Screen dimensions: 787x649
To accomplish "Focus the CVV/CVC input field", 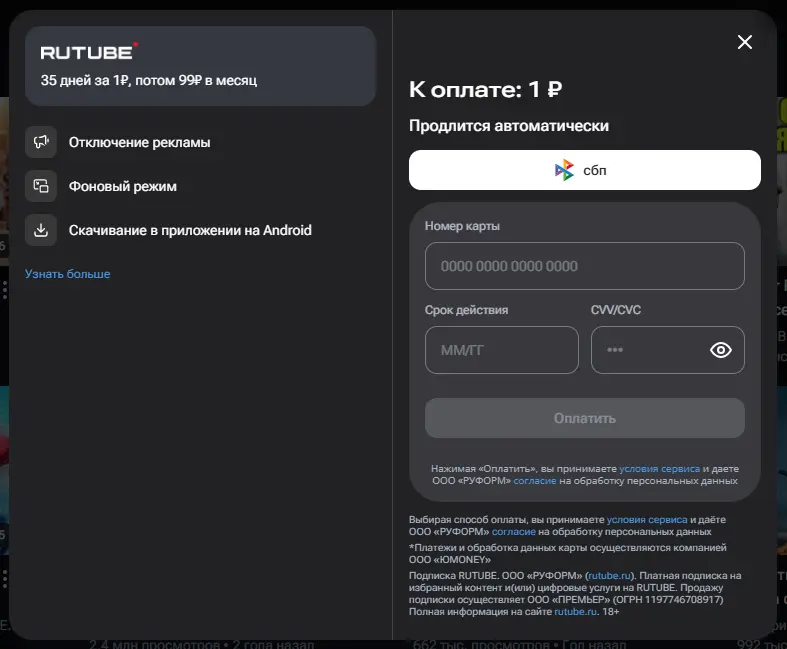I will 668,350.
